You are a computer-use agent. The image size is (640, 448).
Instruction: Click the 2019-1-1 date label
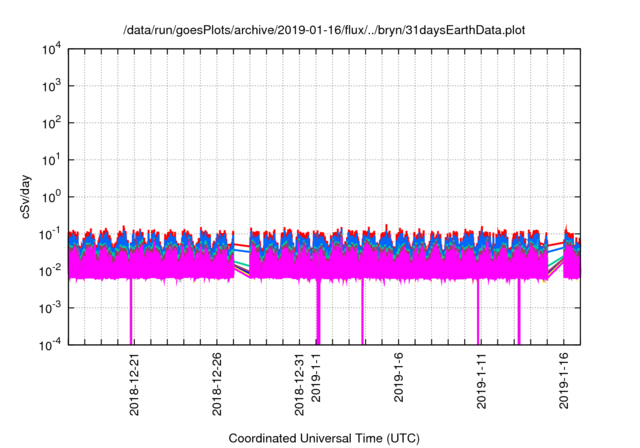pos(316,377)
